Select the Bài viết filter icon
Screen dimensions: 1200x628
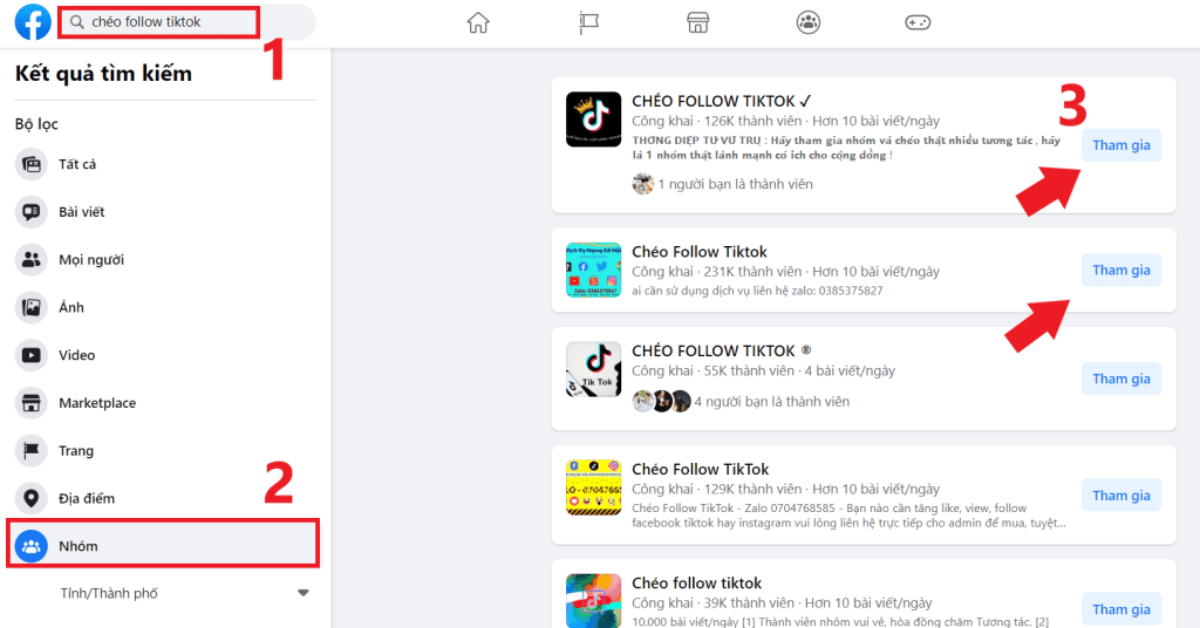[x=32, y=212]
